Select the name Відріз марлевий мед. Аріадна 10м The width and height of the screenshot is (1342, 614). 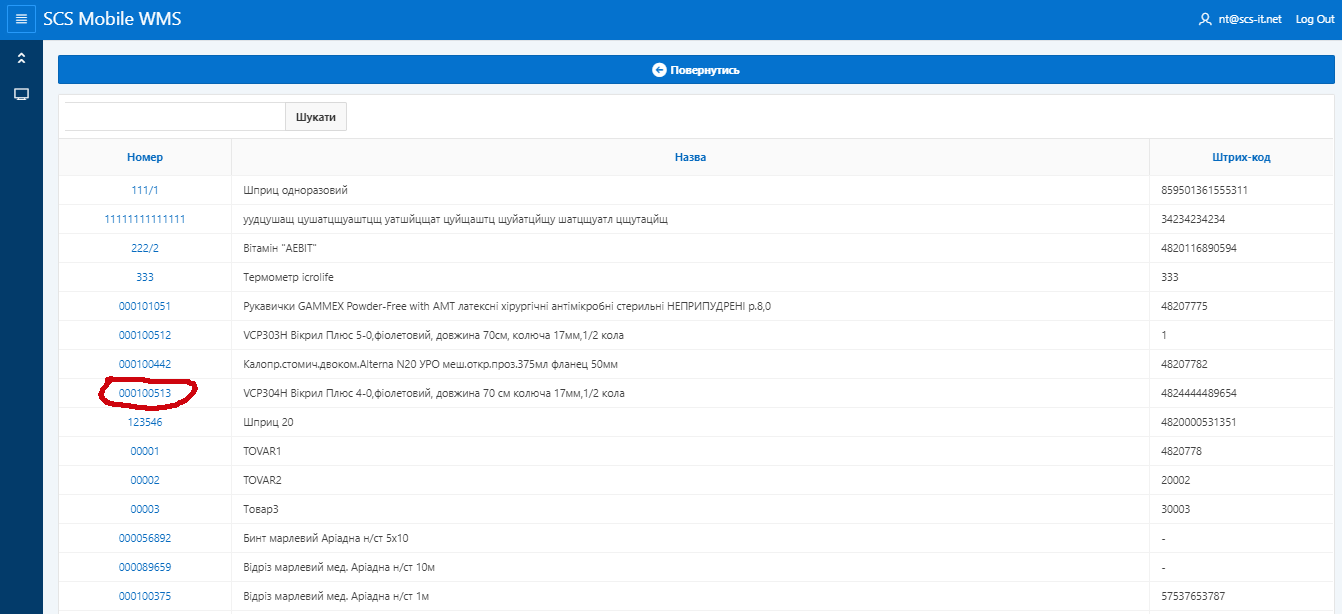tap(339, 567)
